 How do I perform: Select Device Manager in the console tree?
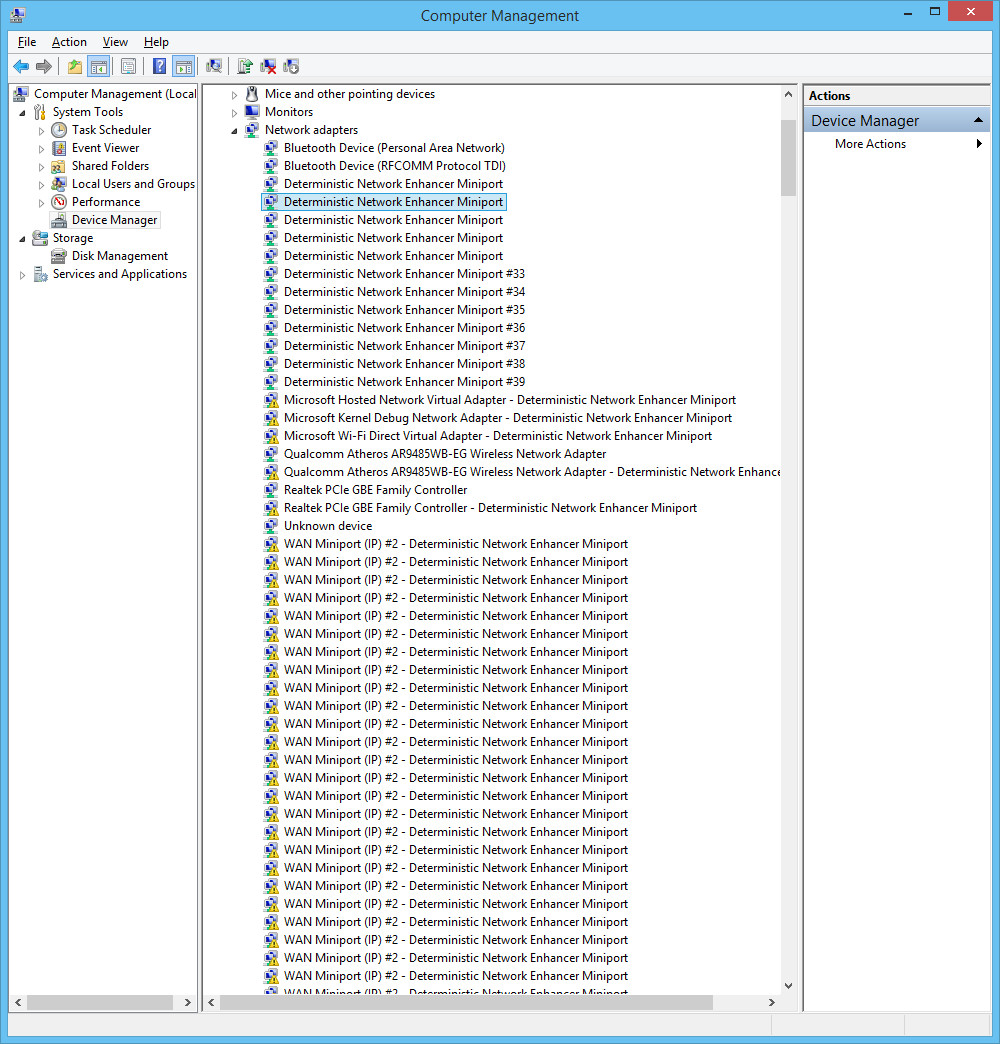coord(115,220)
